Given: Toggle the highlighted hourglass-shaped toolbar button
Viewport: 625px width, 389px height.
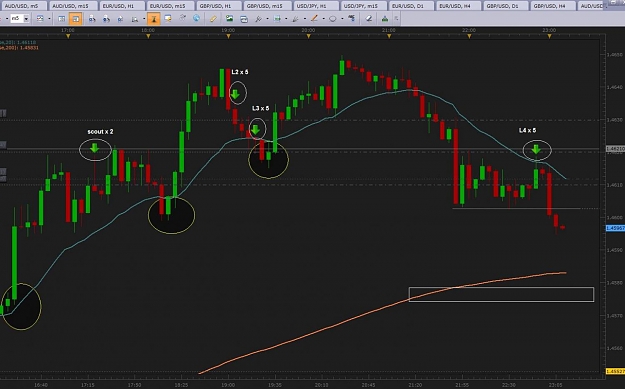Looking at the screenshot, I should tap(153, 19).
